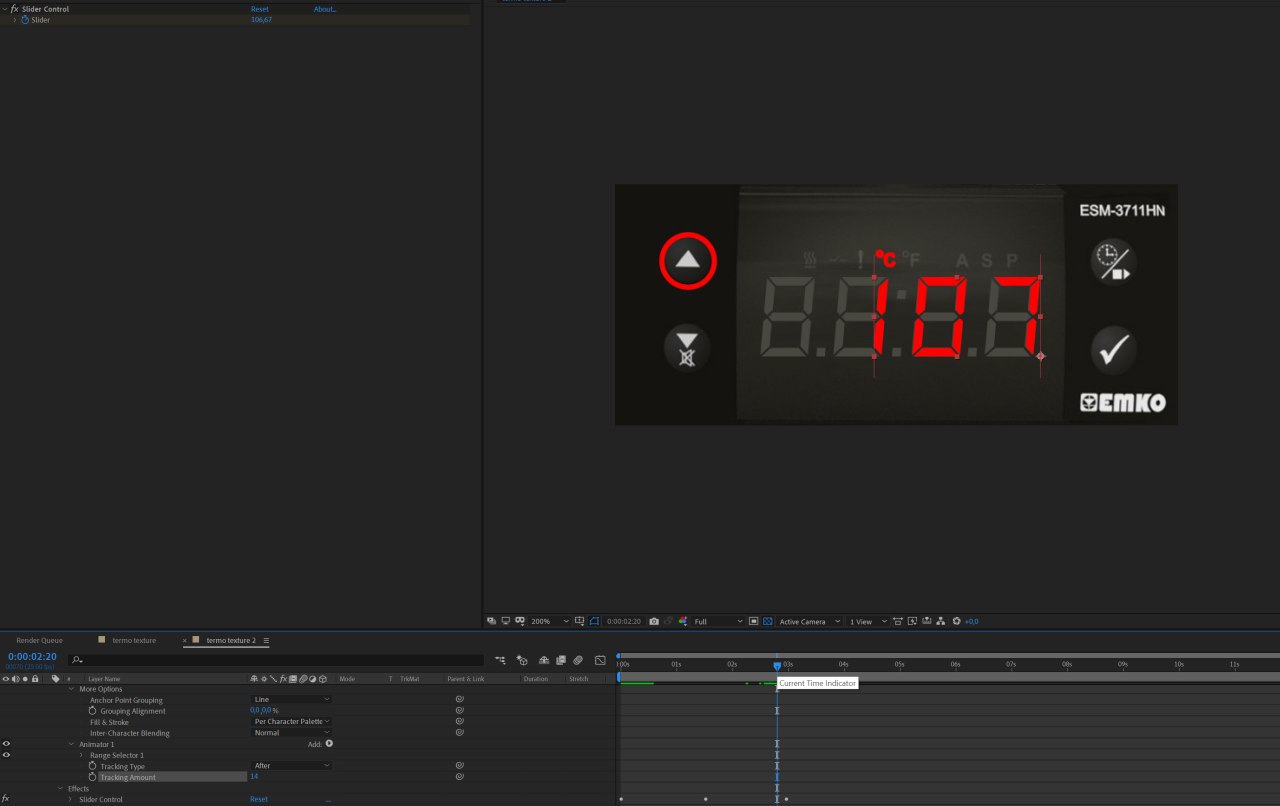
Task: Open the 1 View layout dropdown
Action: (866, 621)
